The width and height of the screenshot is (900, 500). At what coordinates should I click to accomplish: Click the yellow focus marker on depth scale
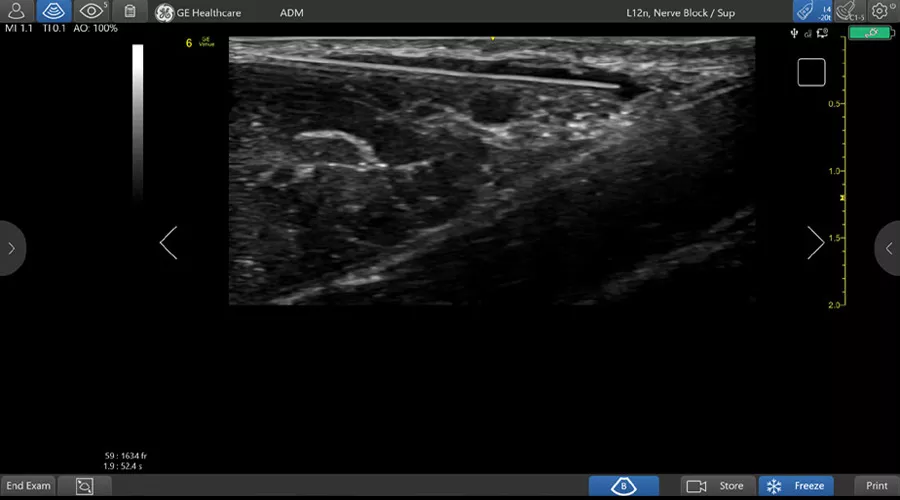(842, 198)
